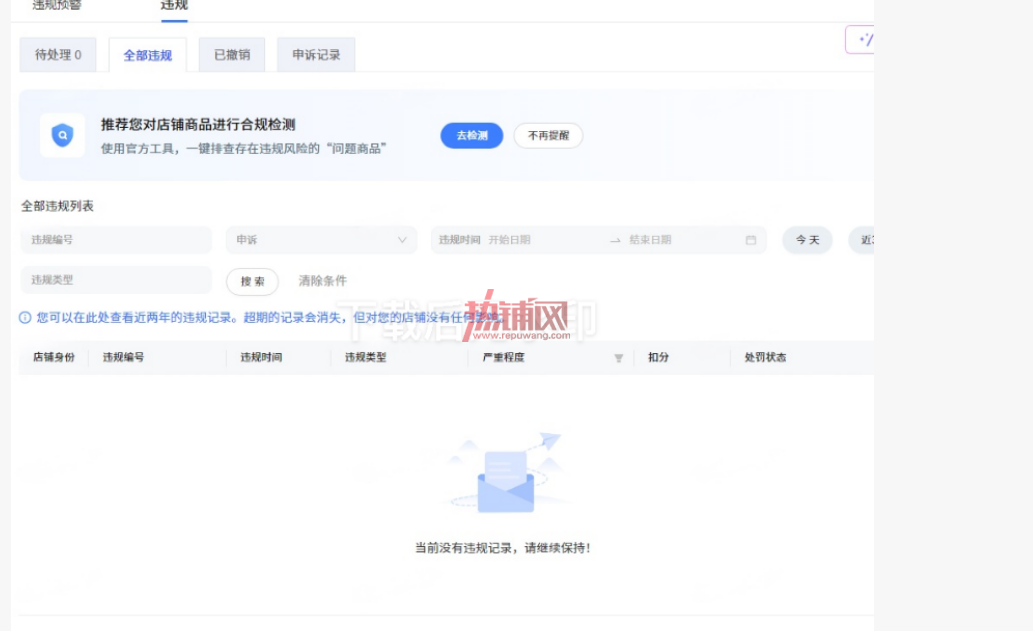This screenshot has width=1033, height=631.
Task: Click the empty-state envelope illustration
Action: click(x=506, y=473)
